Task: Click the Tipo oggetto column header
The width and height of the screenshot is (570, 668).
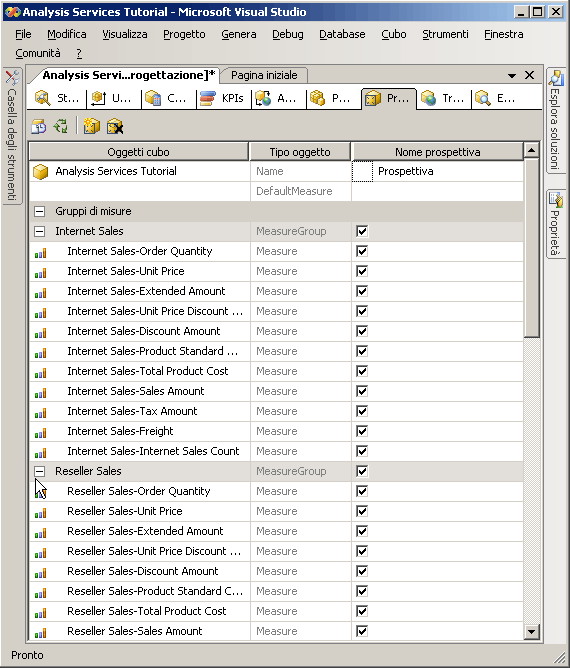Action: pos(300,152)
